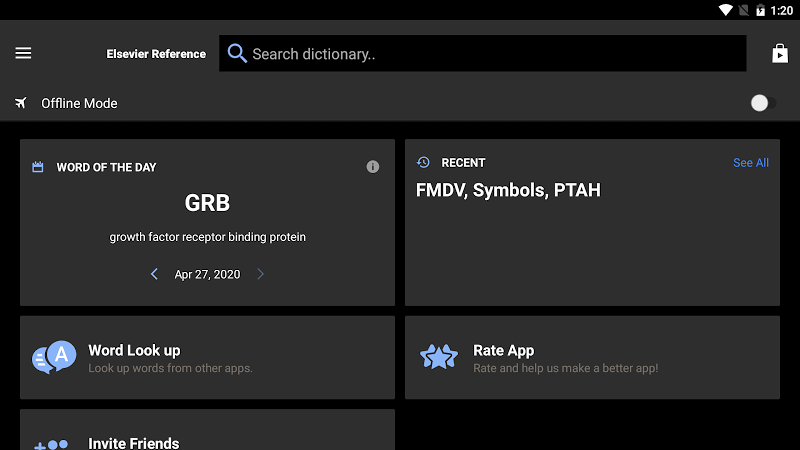Open the Word Look up card
The height and width of the screenshot is (450, 800).
207,357
